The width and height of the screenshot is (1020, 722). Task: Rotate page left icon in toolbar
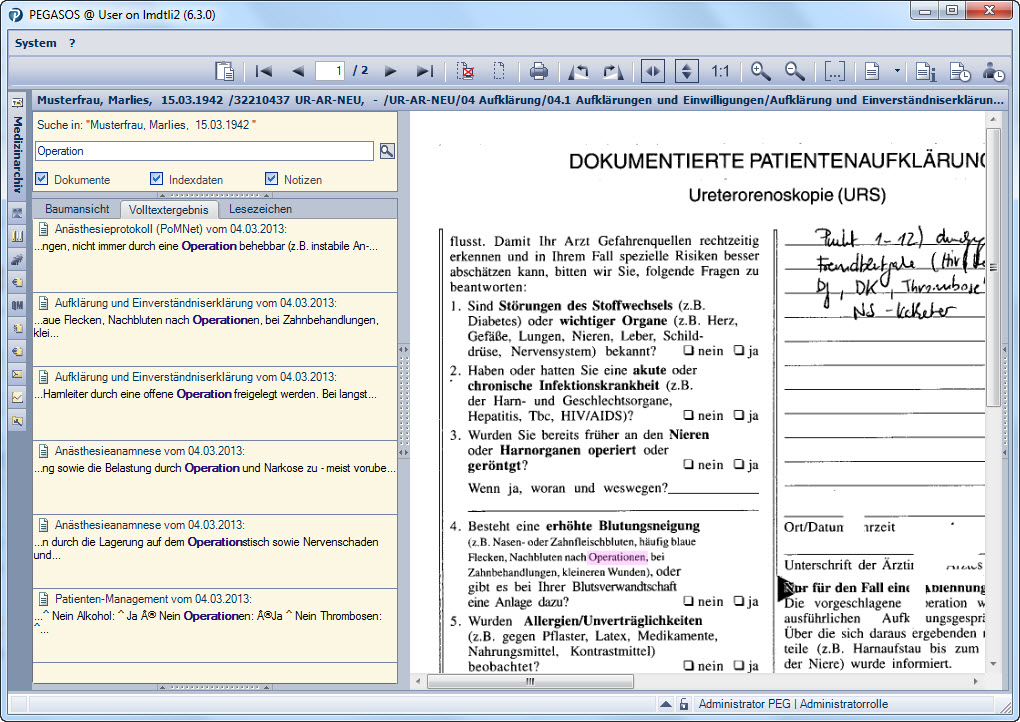[578, 71]
